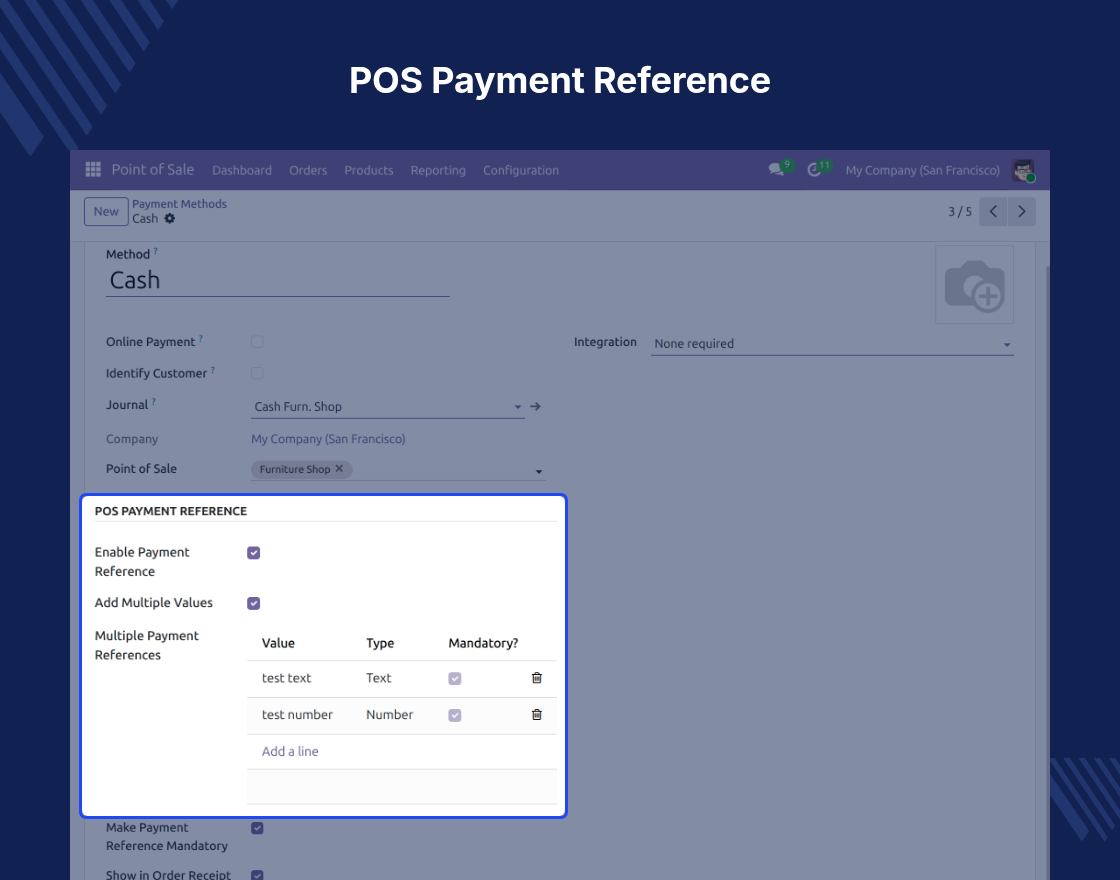Sort by the Mandatory? column header

click(484, 643)
